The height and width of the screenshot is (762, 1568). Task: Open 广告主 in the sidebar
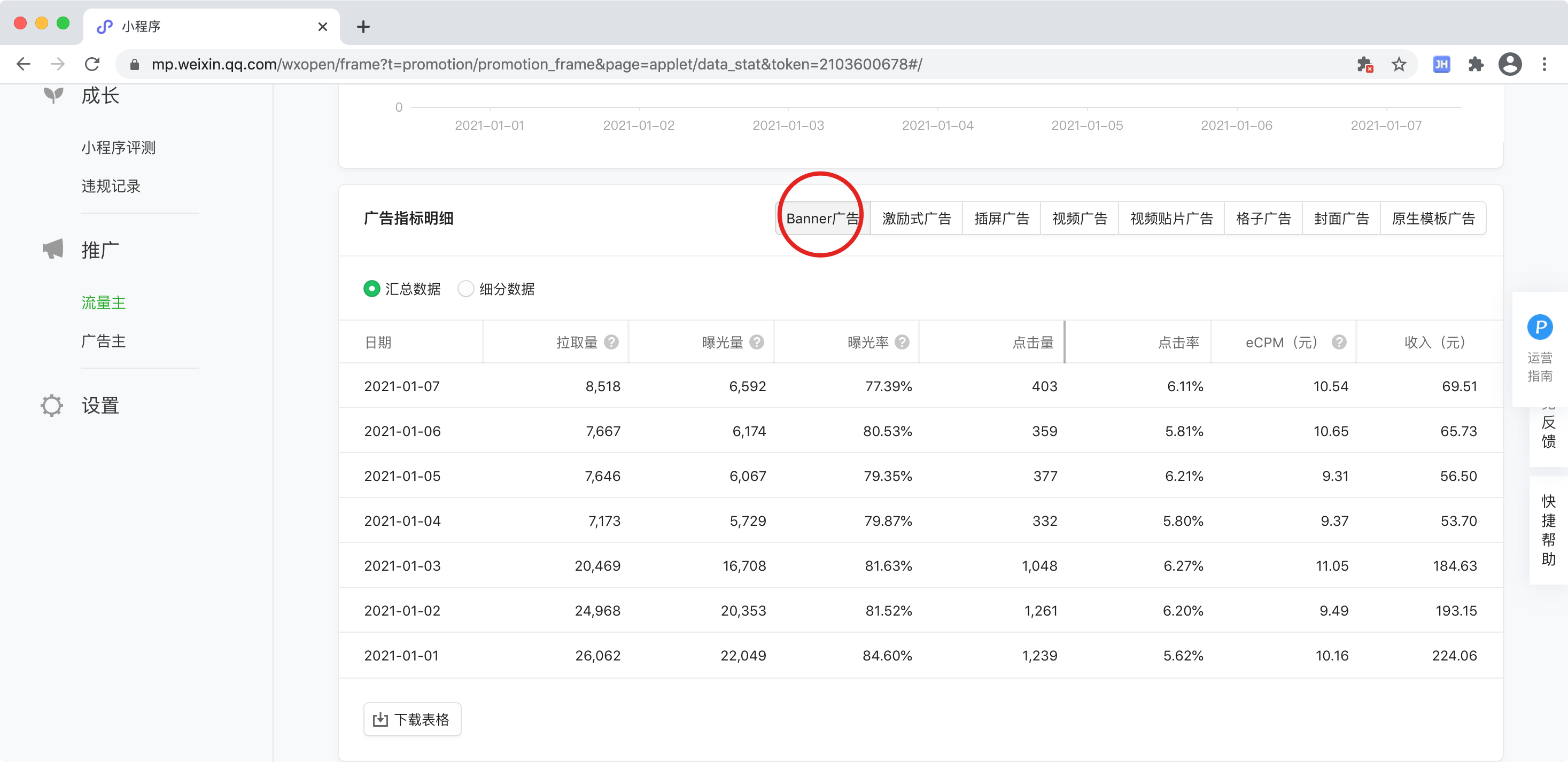[104, 341]
